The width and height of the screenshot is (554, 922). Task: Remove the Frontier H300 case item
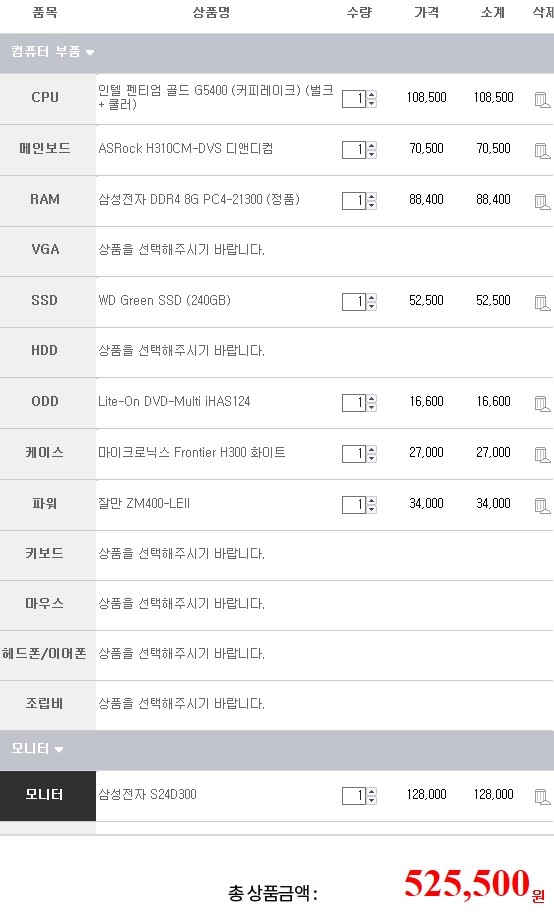click(x=542, y=455)
